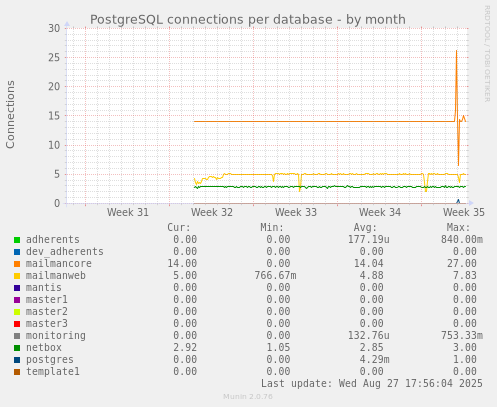The image size is (497, 407).
Task: Click the adherents green legend swatch
Action: 17,240
